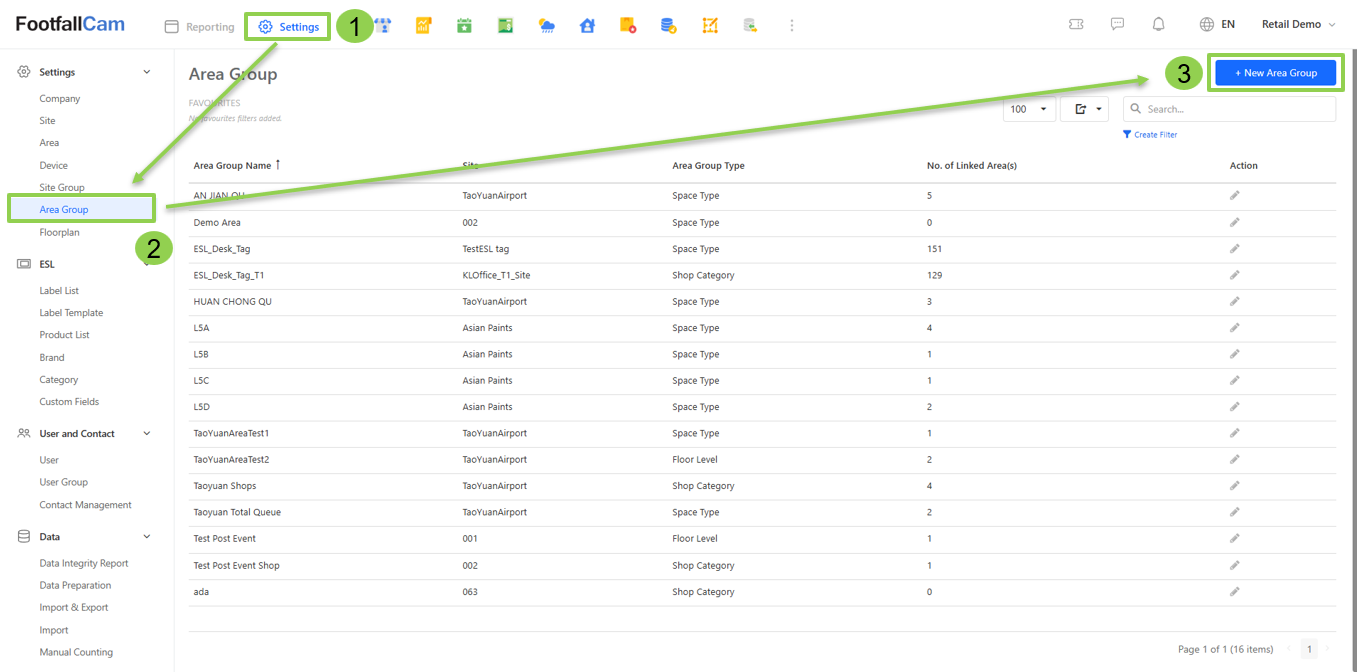This screenshot has height=672, width=1357.
Task: Open the export options dropdown
Action: pyautogui.click(x=1084, y=109)
